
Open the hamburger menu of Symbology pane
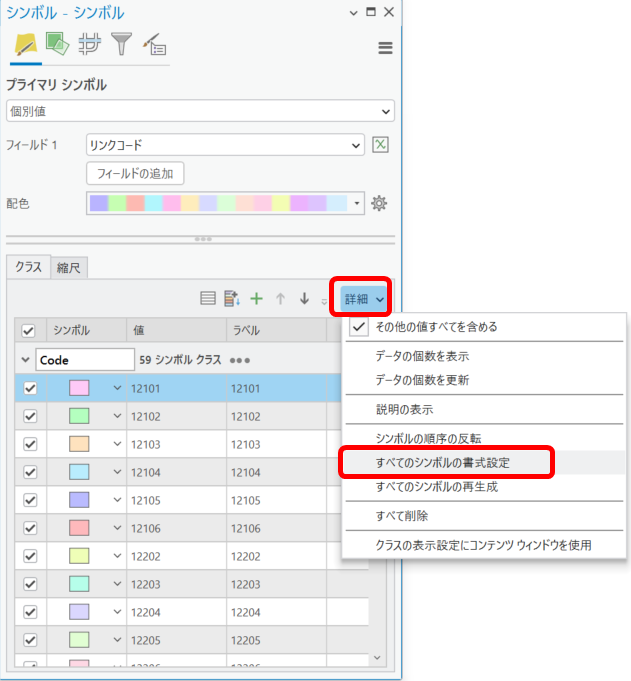385,48
